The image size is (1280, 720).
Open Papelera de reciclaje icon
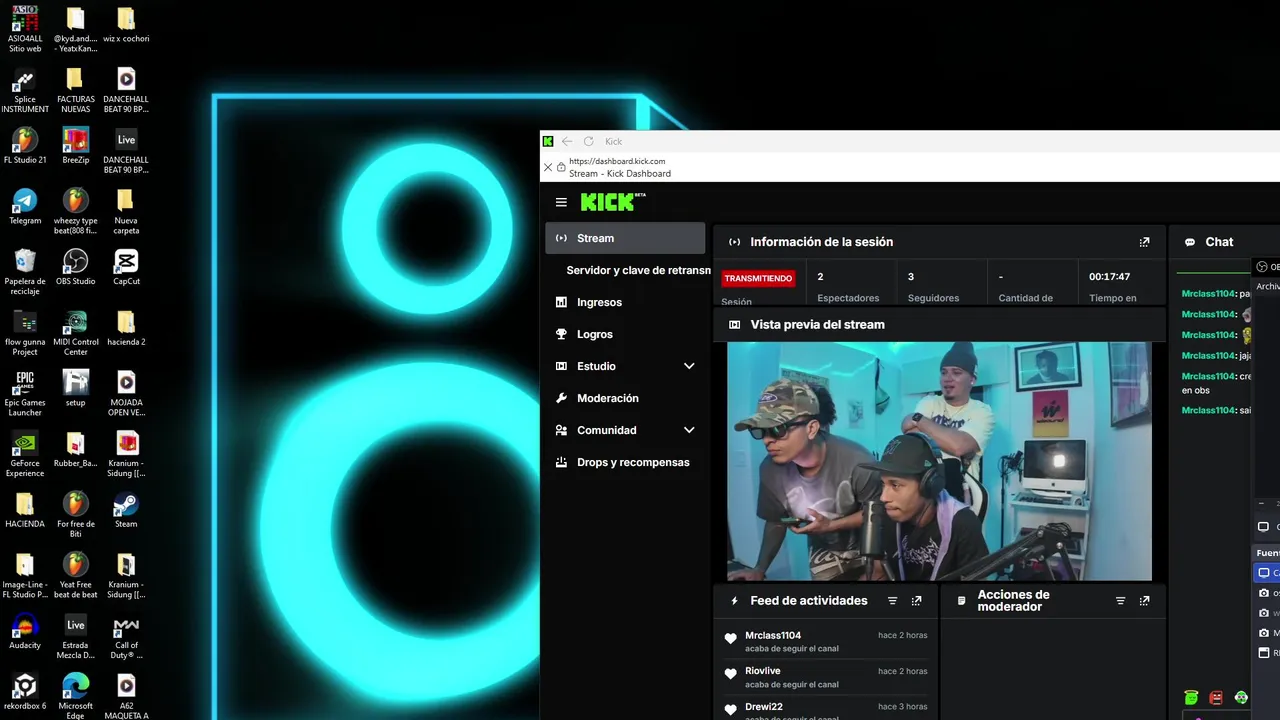(25, 272)
